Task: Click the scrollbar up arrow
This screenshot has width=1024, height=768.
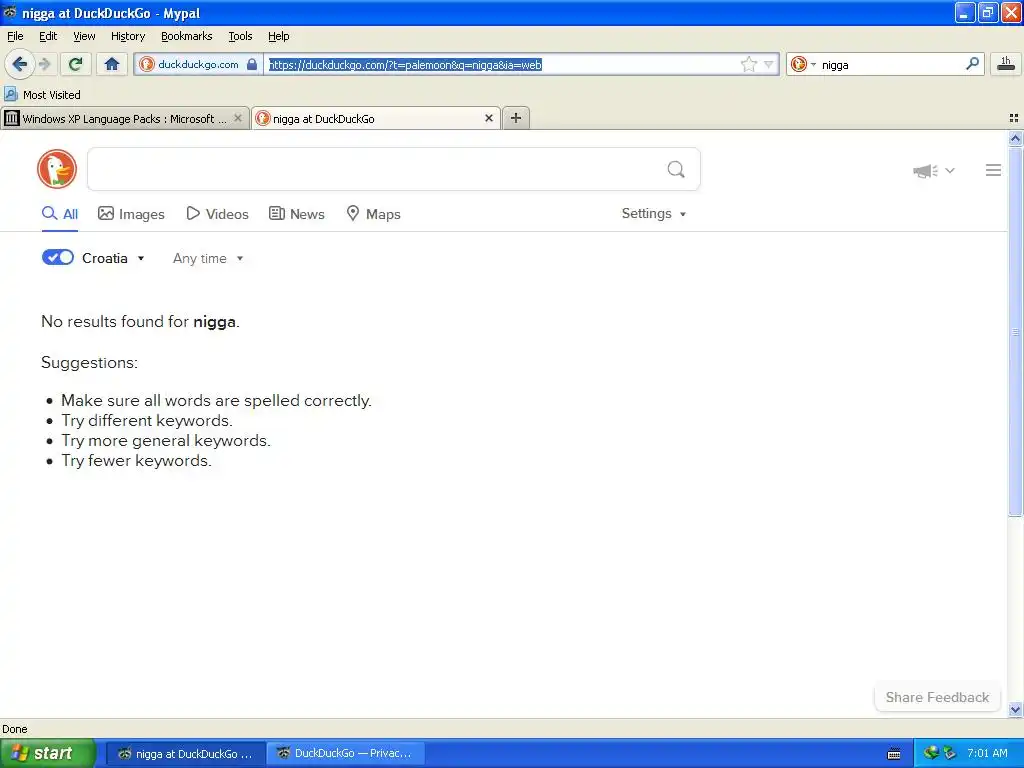Action: [1015, 138]
